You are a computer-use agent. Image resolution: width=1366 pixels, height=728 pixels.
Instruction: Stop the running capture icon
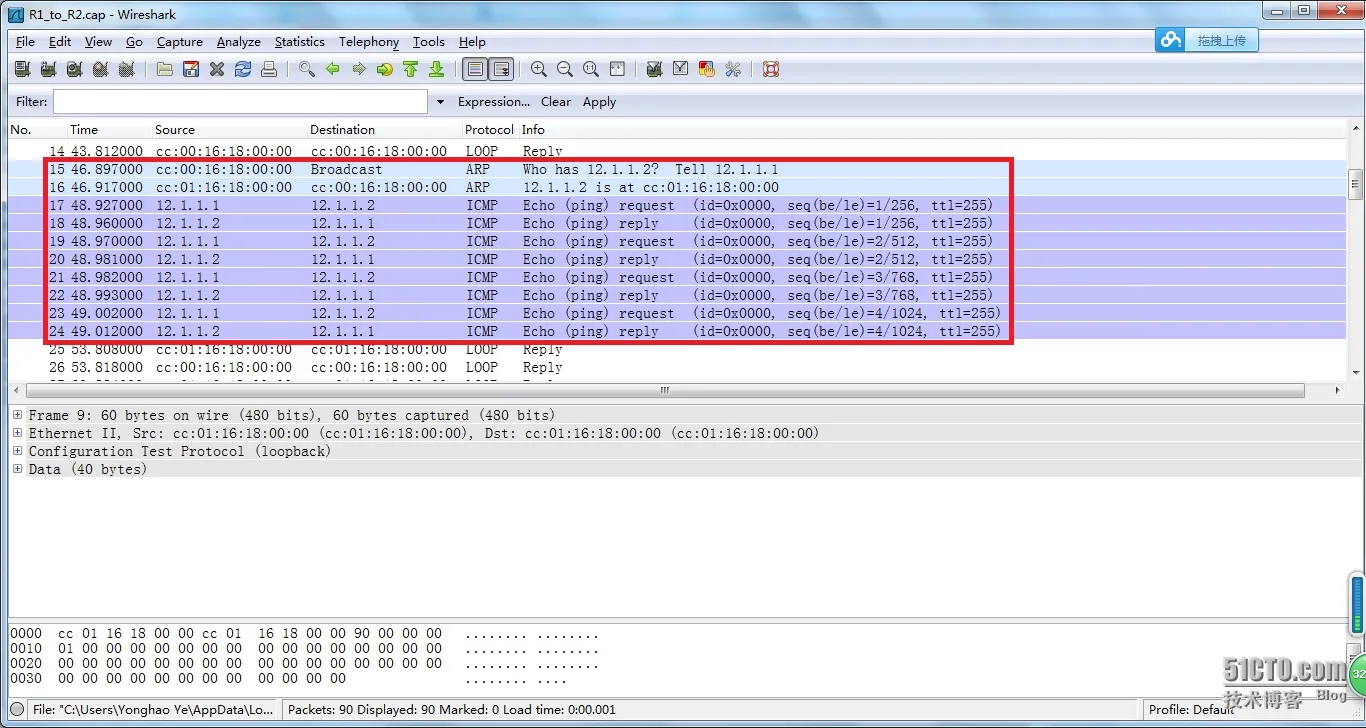tap(100, 69)
